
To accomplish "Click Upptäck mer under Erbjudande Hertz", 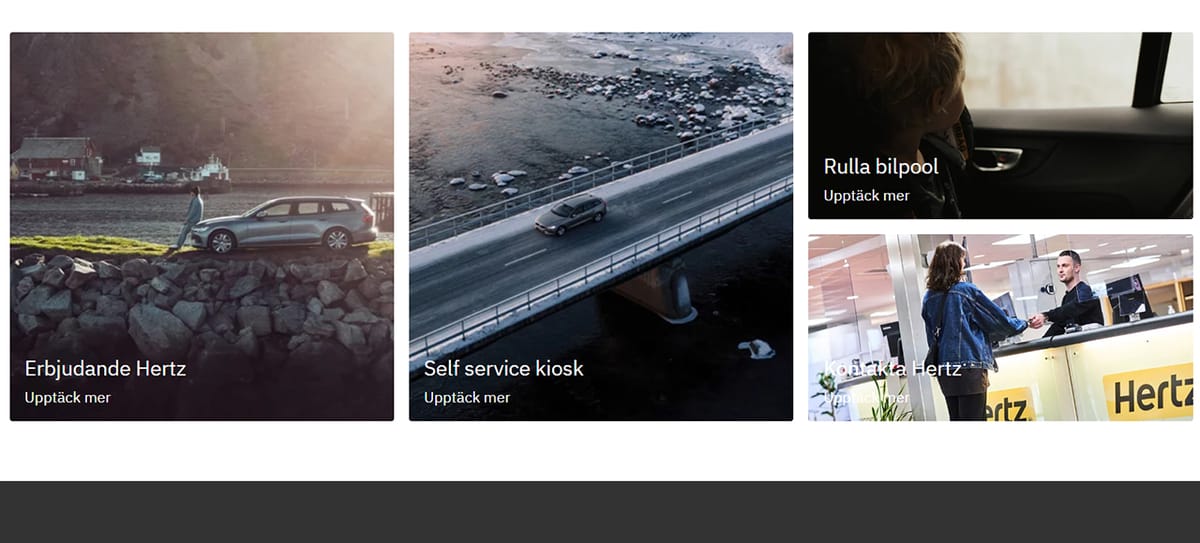I will point(67,398).
